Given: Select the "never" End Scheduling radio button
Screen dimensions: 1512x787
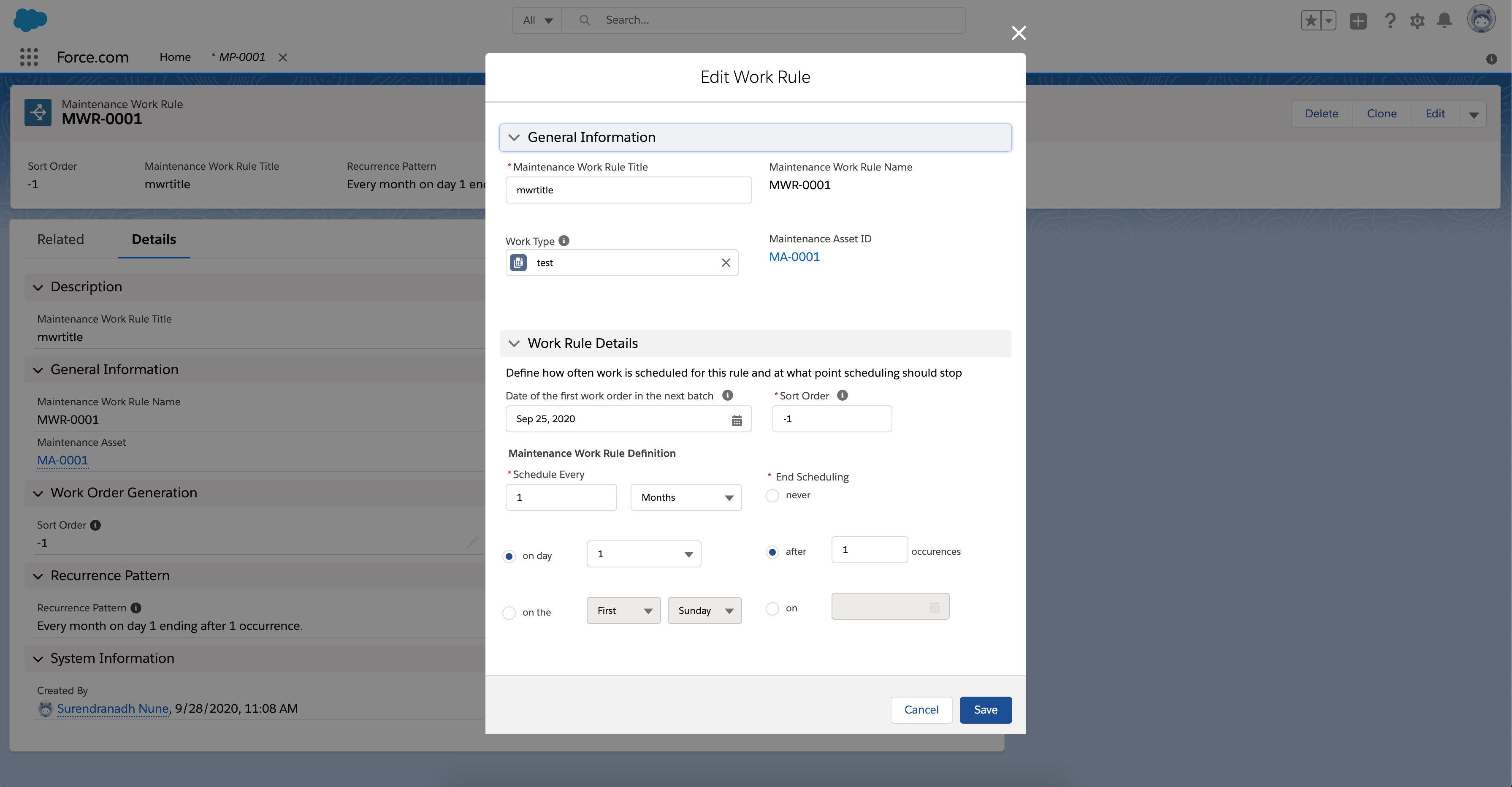Looking at the screenshot, I should tap(772, 495).
